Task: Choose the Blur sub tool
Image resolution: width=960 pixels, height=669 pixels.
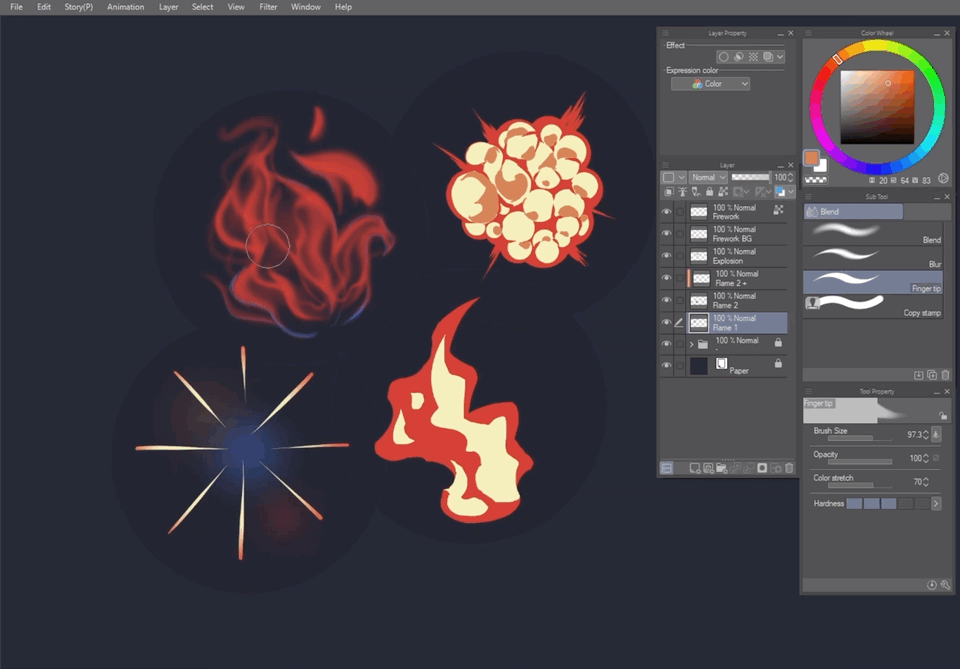Action: tap(873, 258)
